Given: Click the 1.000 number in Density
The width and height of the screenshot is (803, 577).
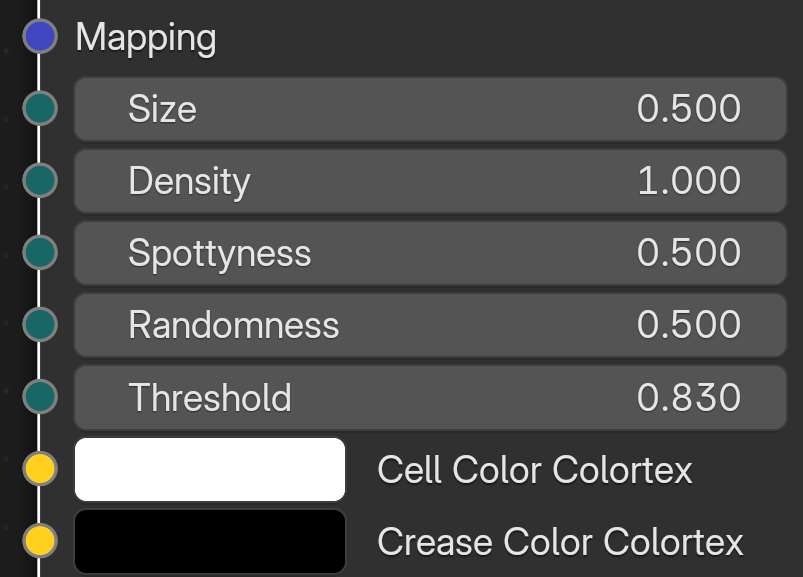Looking at the screenshot, I should click(x=689, y=181).
